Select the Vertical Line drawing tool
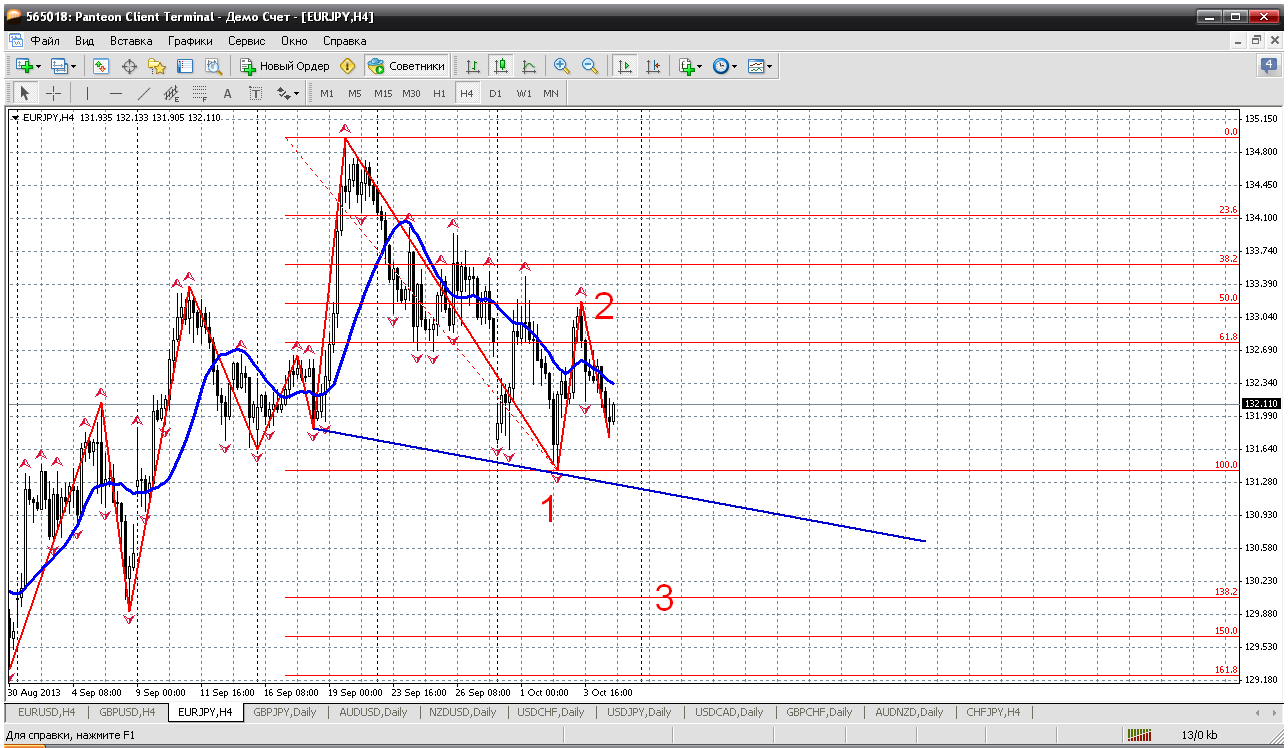 click(87, 93)
